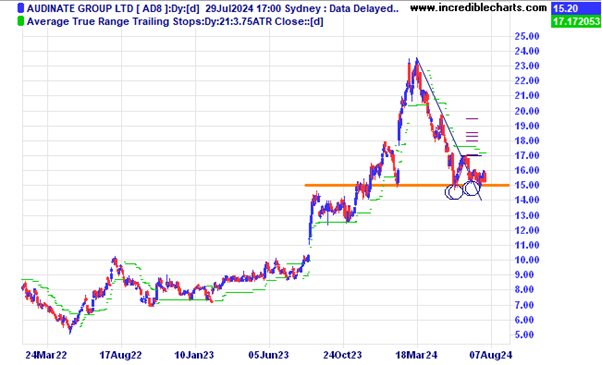The image size is (602, 365).
Task: Click the blue 15.20 price value box
Action: pos(576,8)
